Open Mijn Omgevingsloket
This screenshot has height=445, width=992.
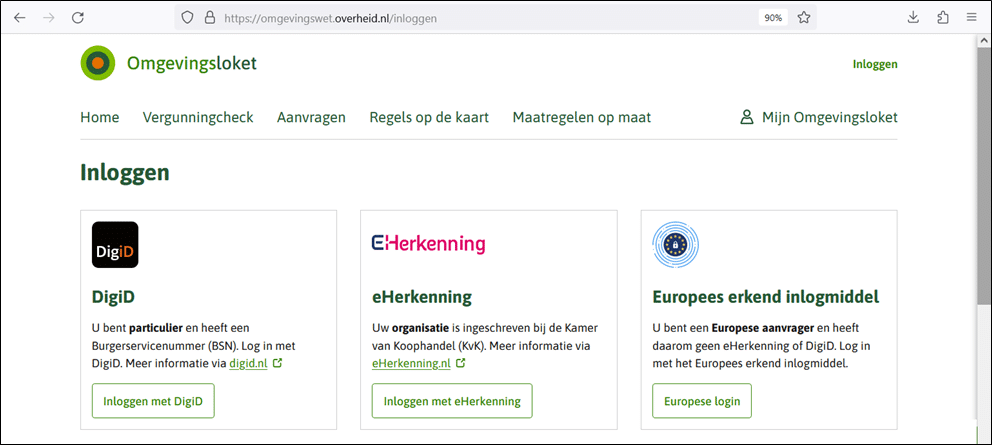(829, 117)
